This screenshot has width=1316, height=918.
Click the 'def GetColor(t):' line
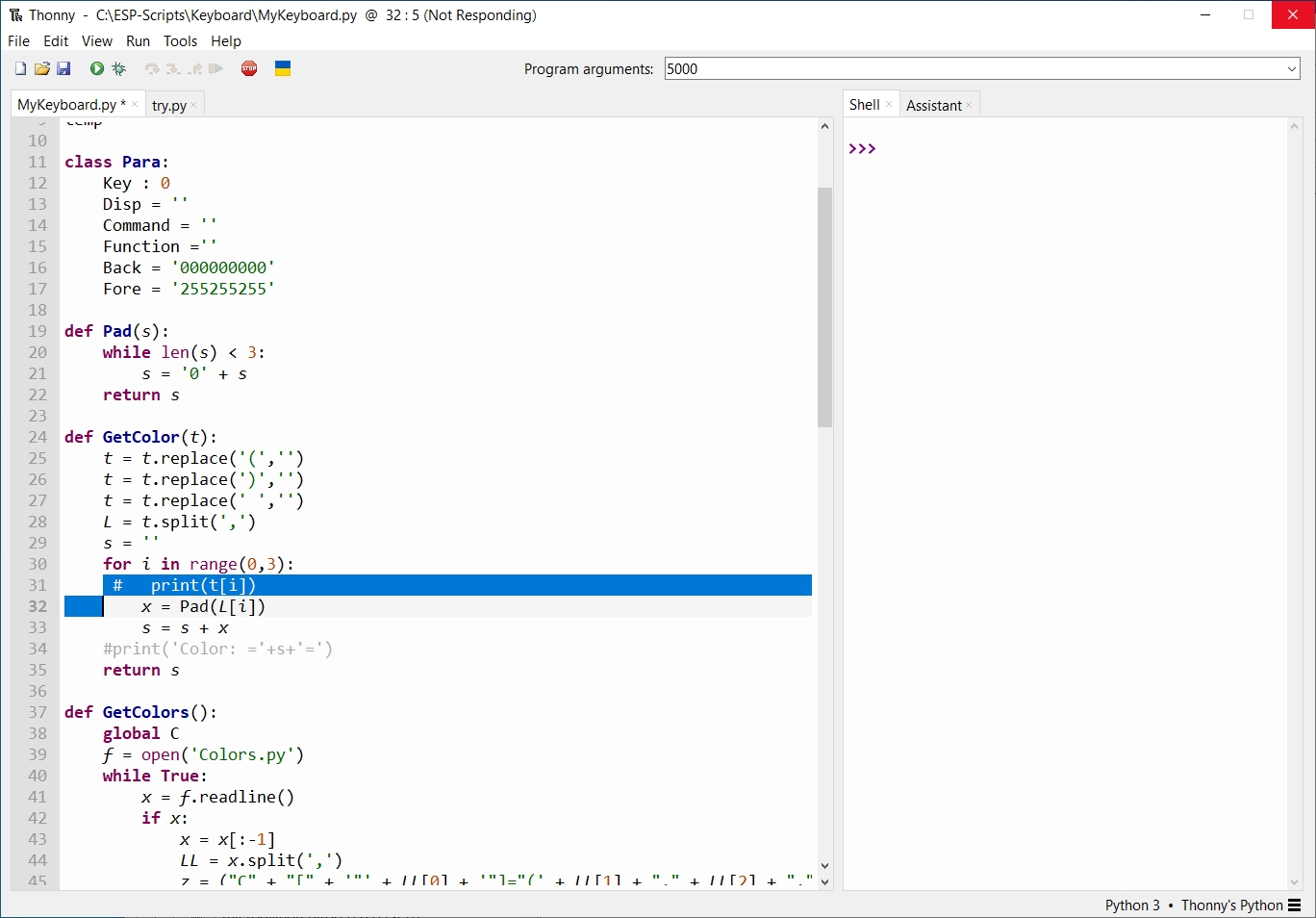[140, 437]
